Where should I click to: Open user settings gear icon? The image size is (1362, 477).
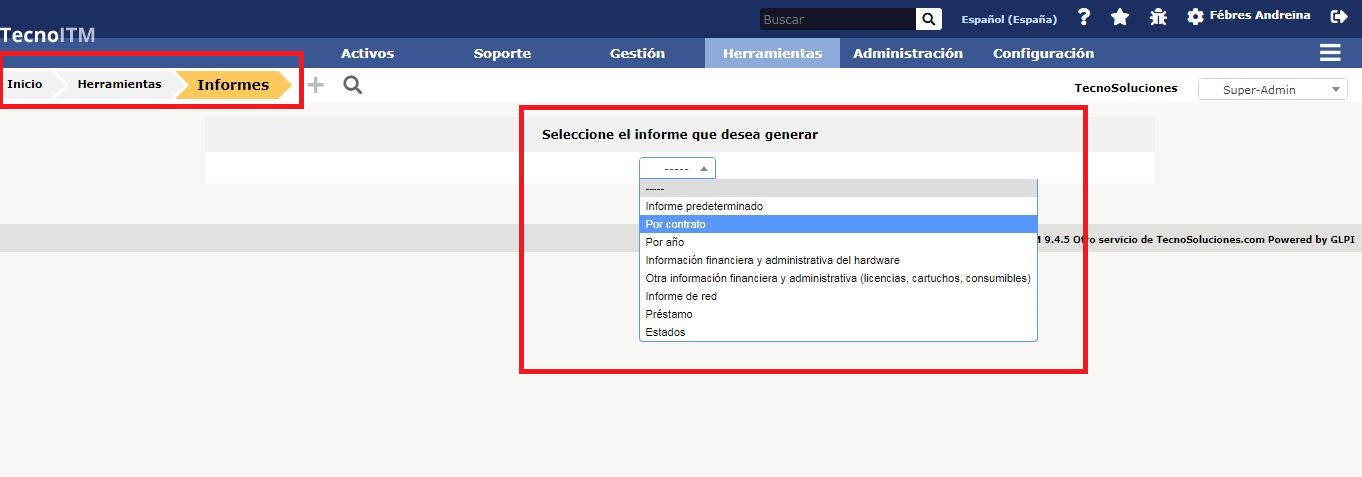1194,18
